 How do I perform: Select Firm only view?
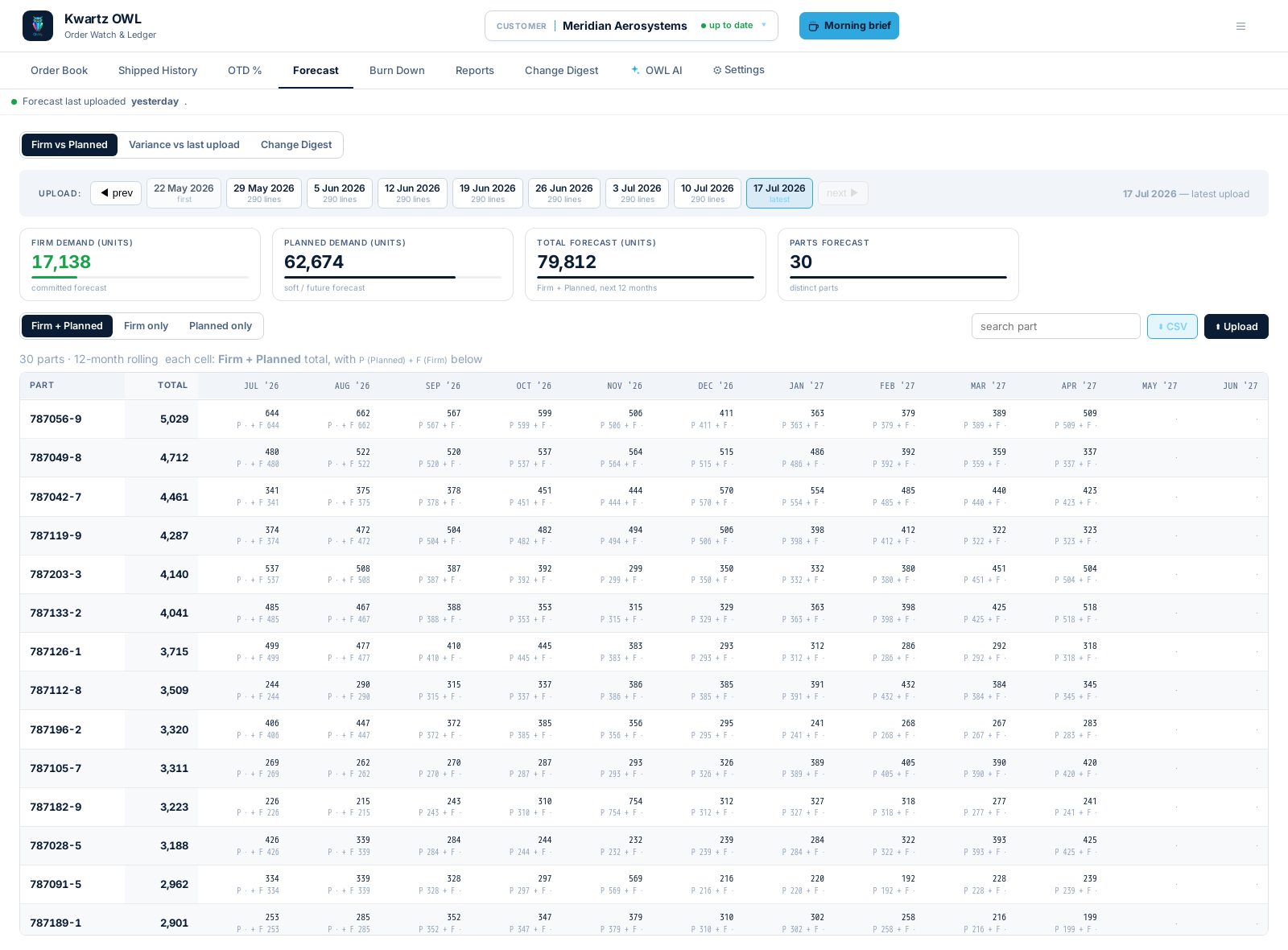(x=146, y=326)
